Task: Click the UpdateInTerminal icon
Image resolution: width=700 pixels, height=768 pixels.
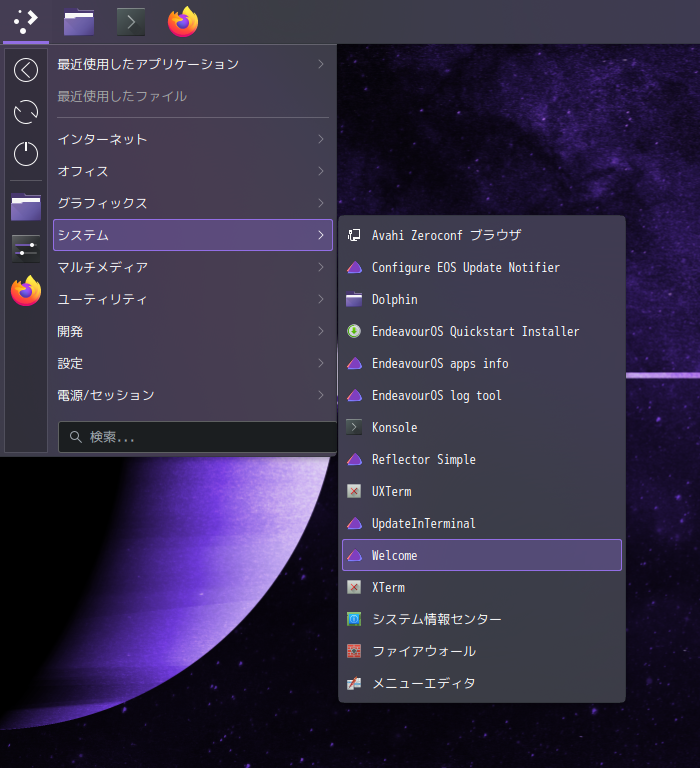Action: pos(354,523)
